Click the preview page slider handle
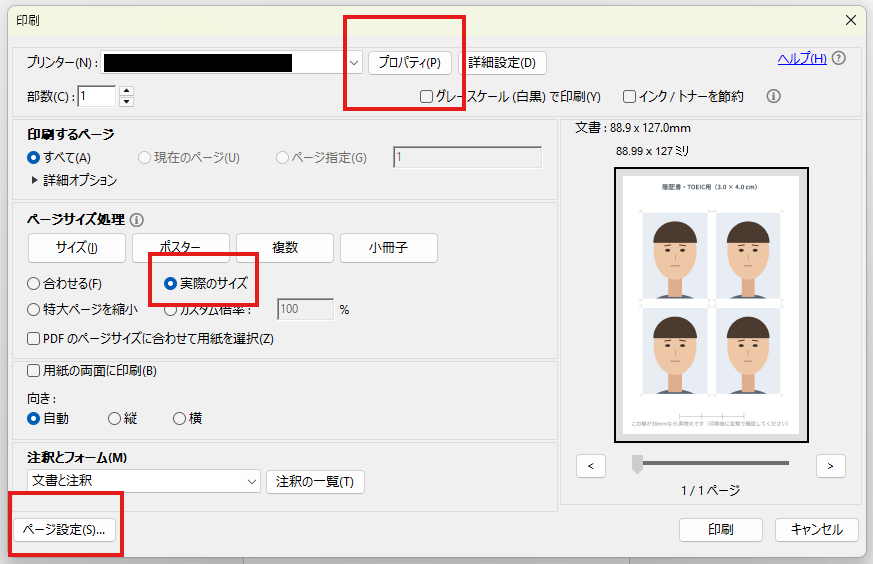Viewport: 873px width, 564px height. click(x=637, y=464)
